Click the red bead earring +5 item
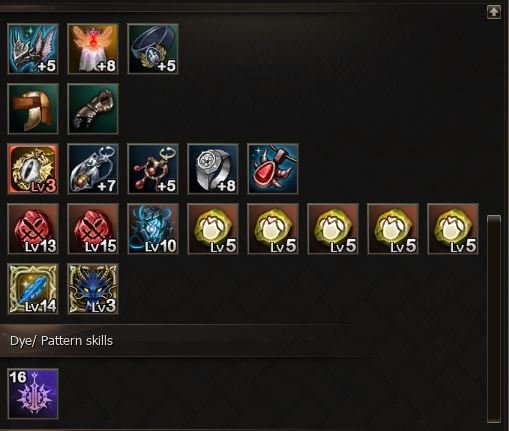 153,169
